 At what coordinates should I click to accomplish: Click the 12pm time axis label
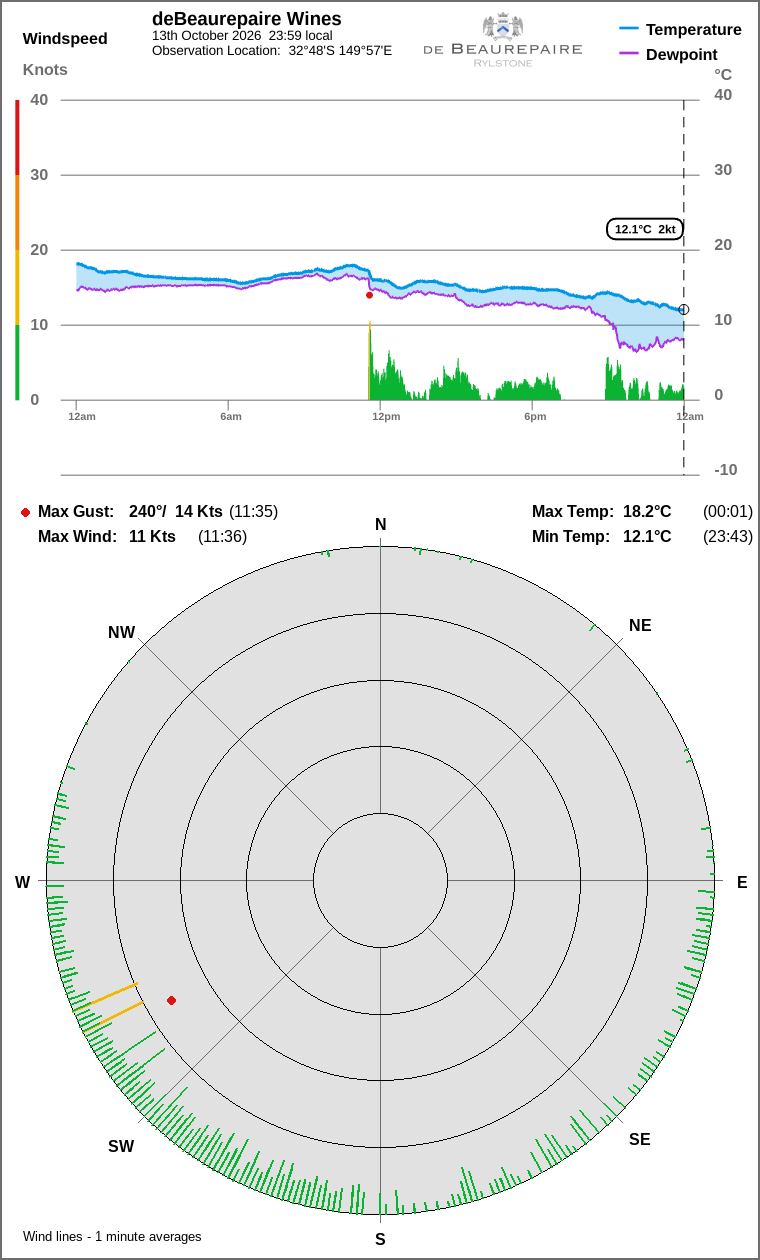(x=386, y=416)
